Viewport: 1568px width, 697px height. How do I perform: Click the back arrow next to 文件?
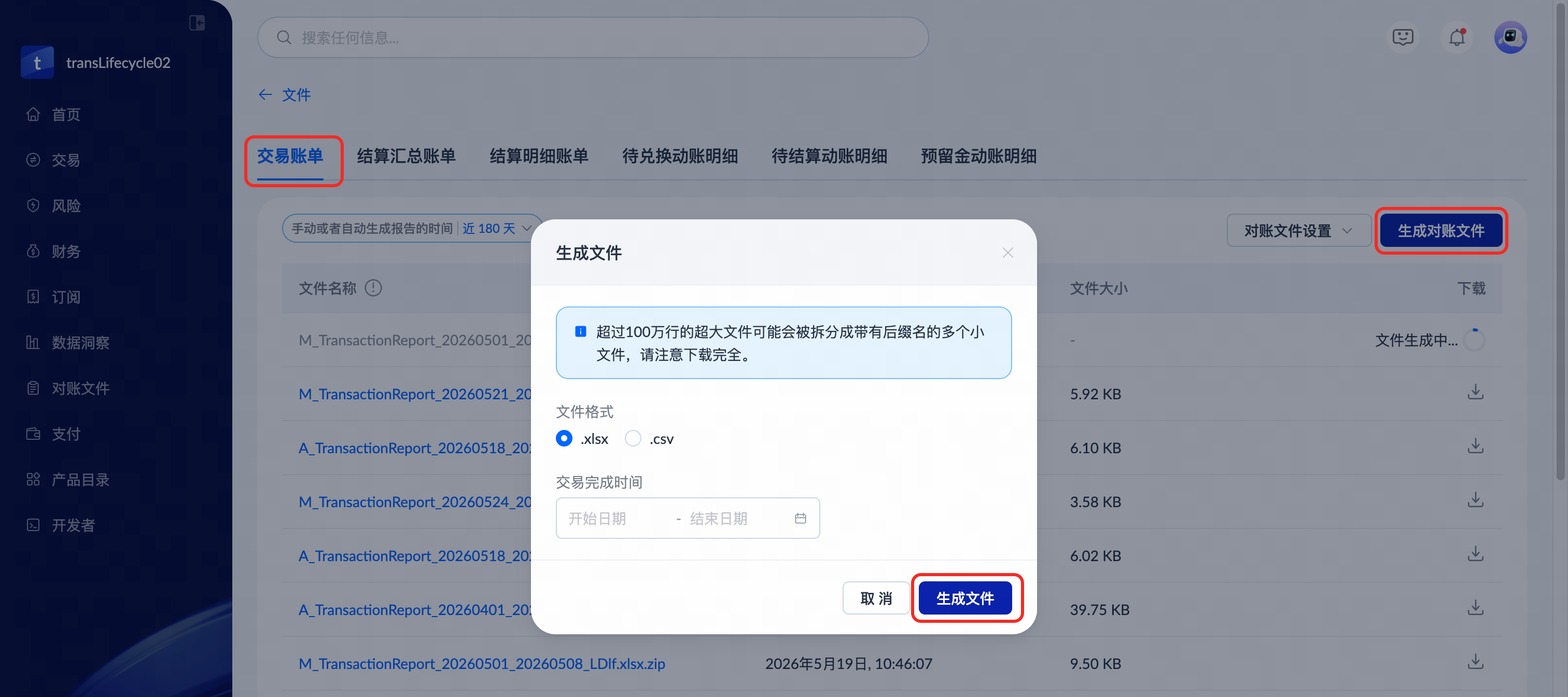[x=265, y=94]
